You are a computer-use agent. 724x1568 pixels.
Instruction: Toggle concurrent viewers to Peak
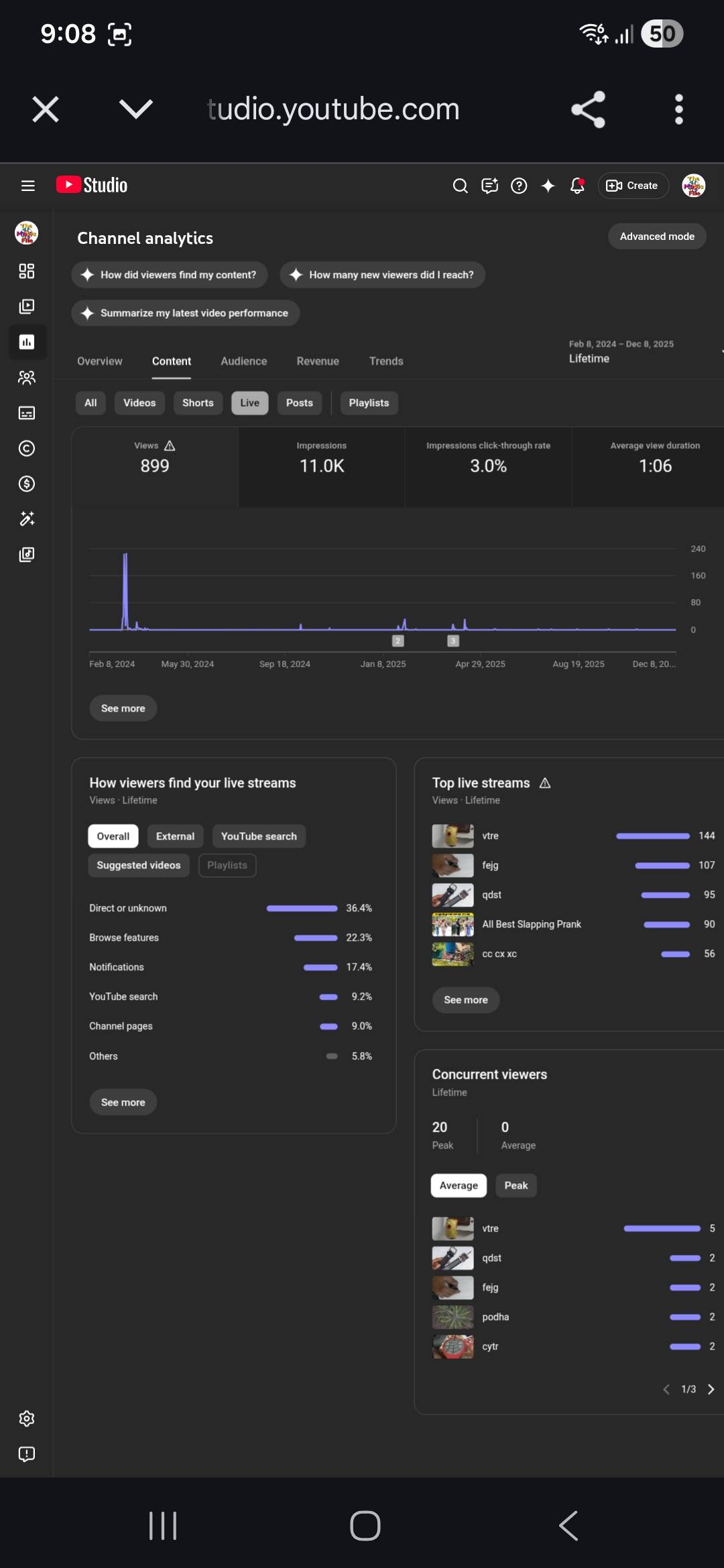coord(516,1185)
